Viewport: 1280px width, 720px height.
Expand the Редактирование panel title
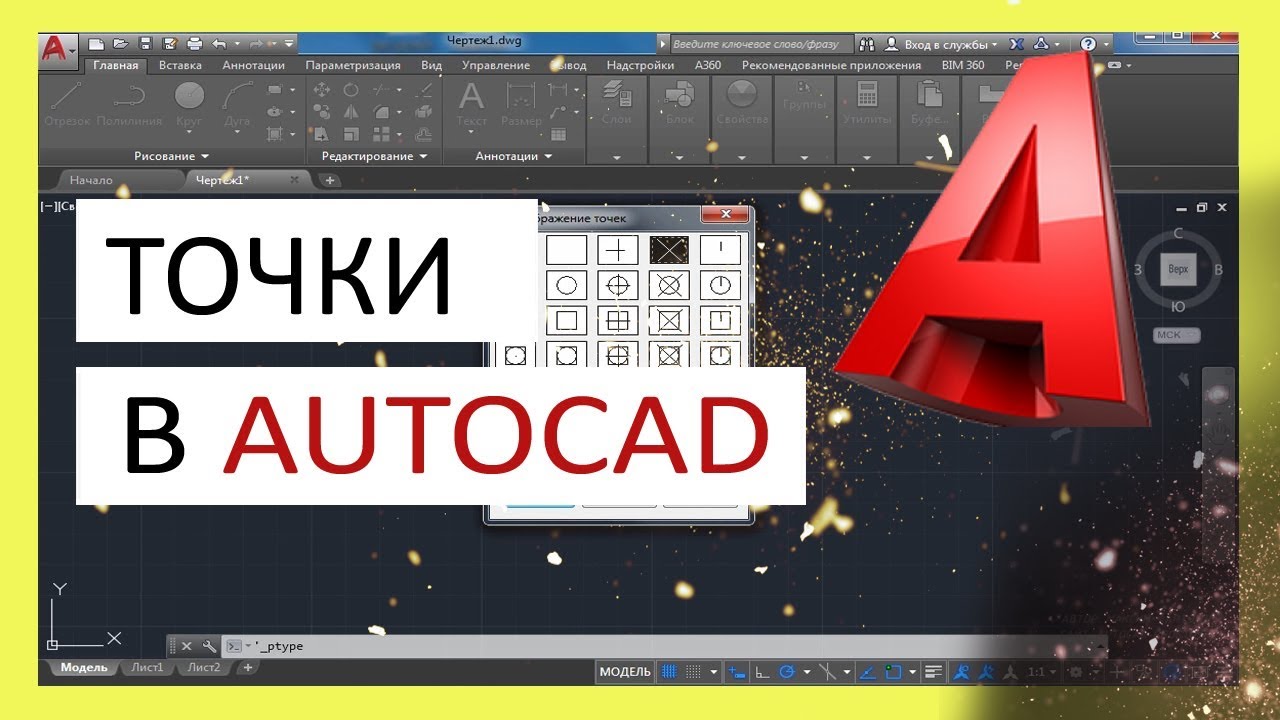(374, 156)
